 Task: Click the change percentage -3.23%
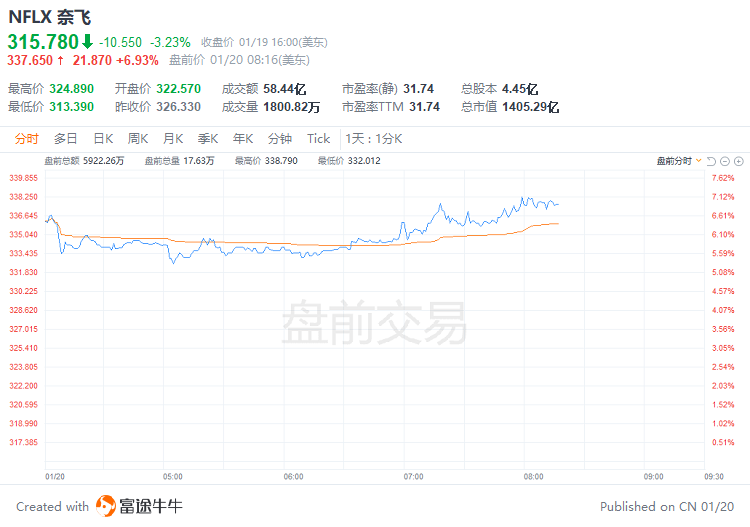tap(170, 43)
